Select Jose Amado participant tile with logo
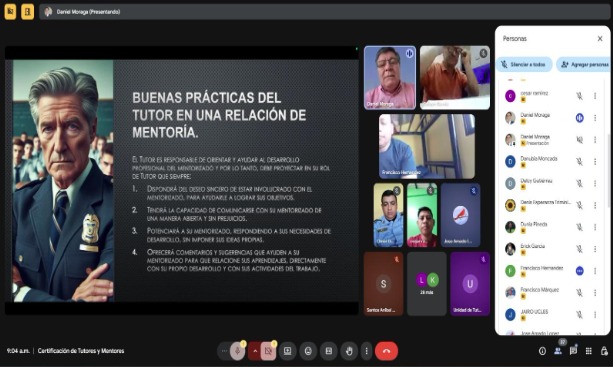 pos(461,215)
